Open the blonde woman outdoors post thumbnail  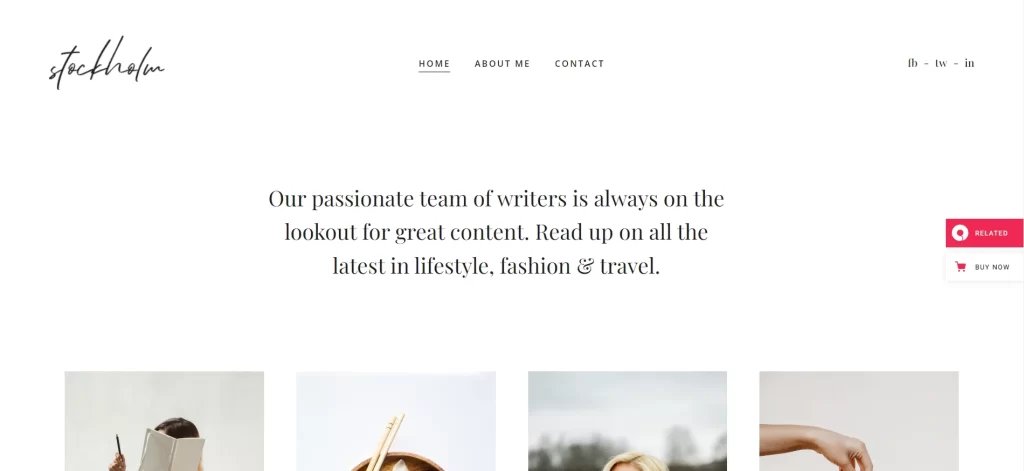click(x=628, y=421)
